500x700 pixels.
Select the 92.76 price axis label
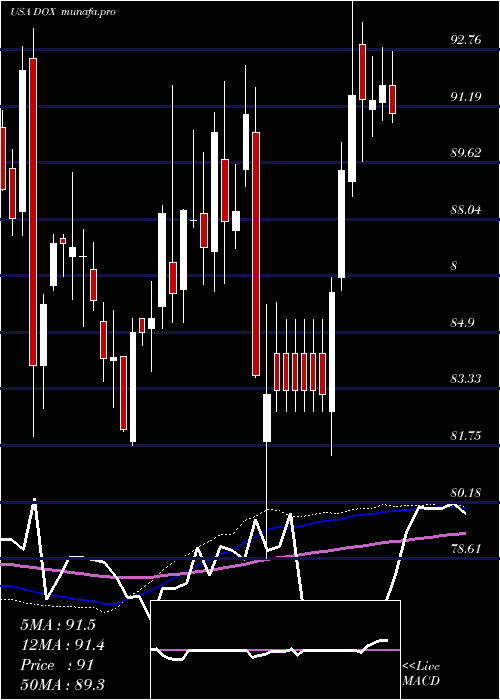[x=466, y=40]
